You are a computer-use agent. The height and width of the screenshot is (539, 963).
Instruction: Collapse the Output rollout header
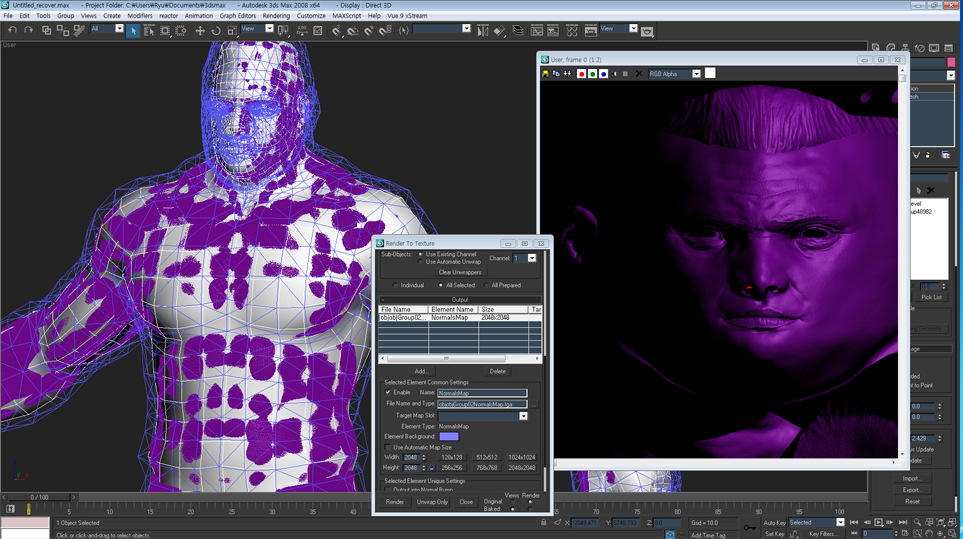click(x=459, y=300)
